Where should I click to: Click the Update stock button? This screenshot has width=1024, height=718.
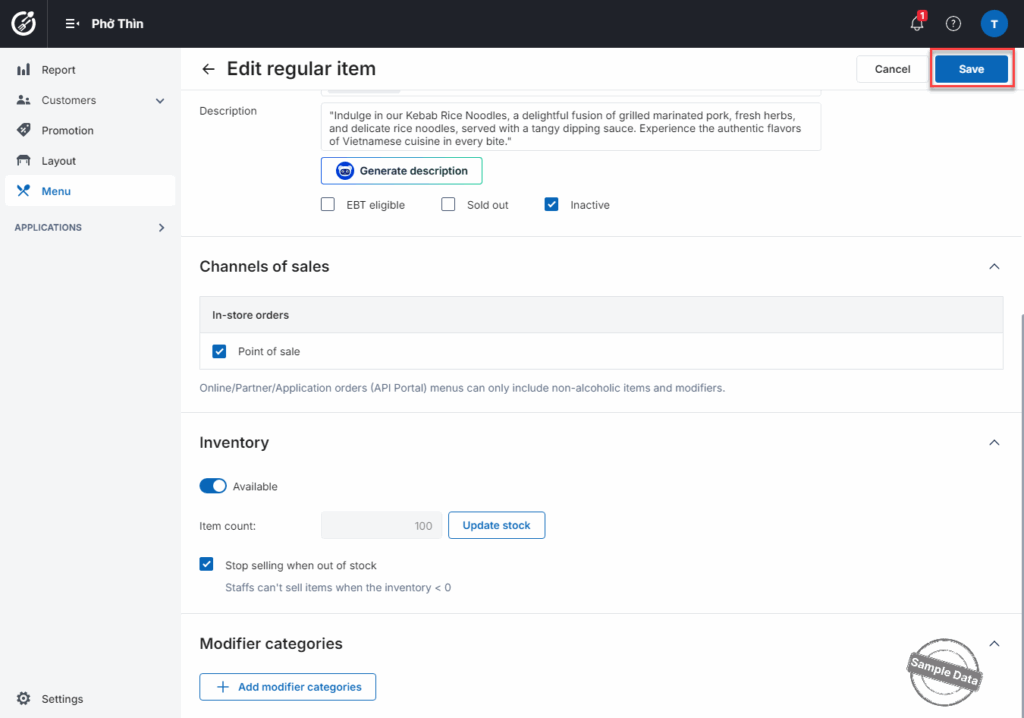coord(496,525)
